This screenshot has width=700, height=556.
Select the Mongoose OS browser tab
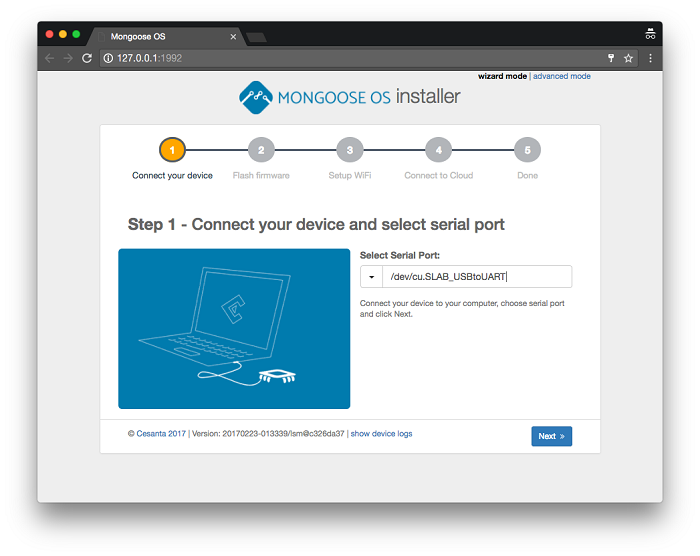coord(166,37)
